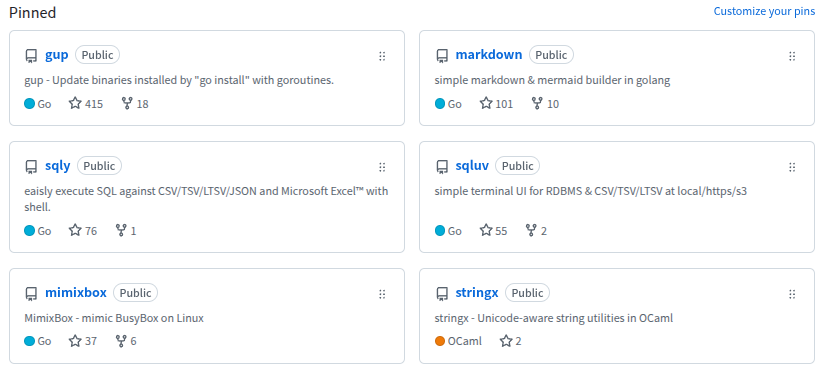
Task: Open the gup repository link
Action: tap(57, 55)
